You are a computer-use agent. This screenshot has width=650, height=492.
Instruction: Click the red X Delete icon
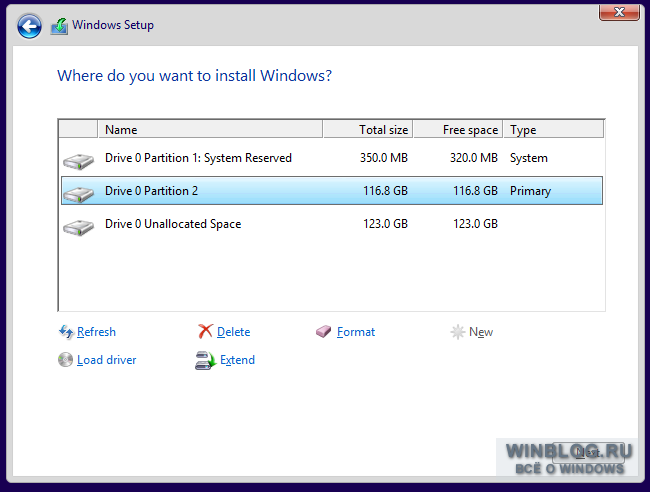205,331
